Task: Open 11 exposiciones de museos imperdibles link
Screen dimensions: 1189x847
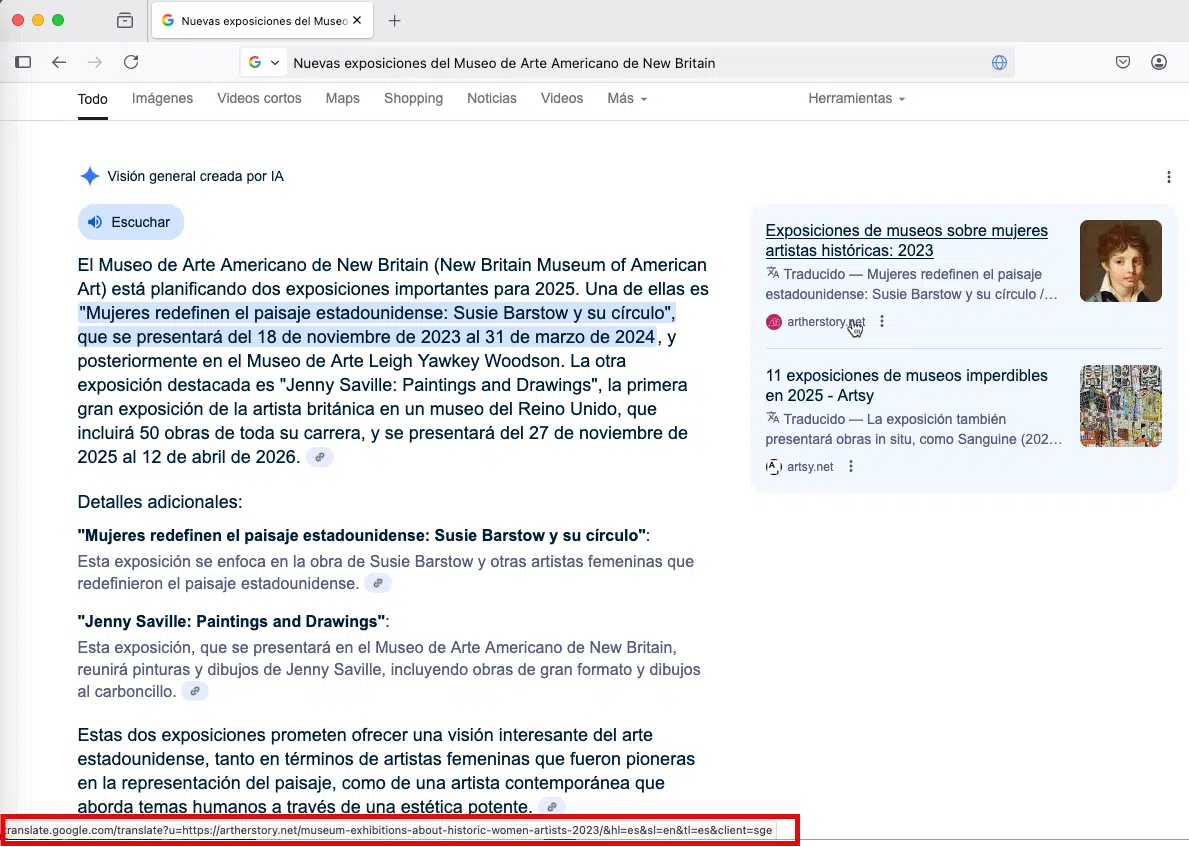Action: [x=906, y=385]
